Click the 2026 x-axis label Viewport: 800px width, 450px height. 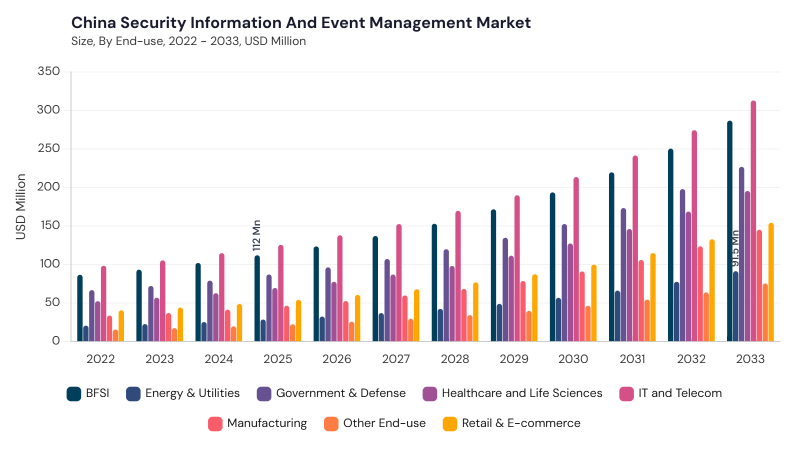click(337, 359)
